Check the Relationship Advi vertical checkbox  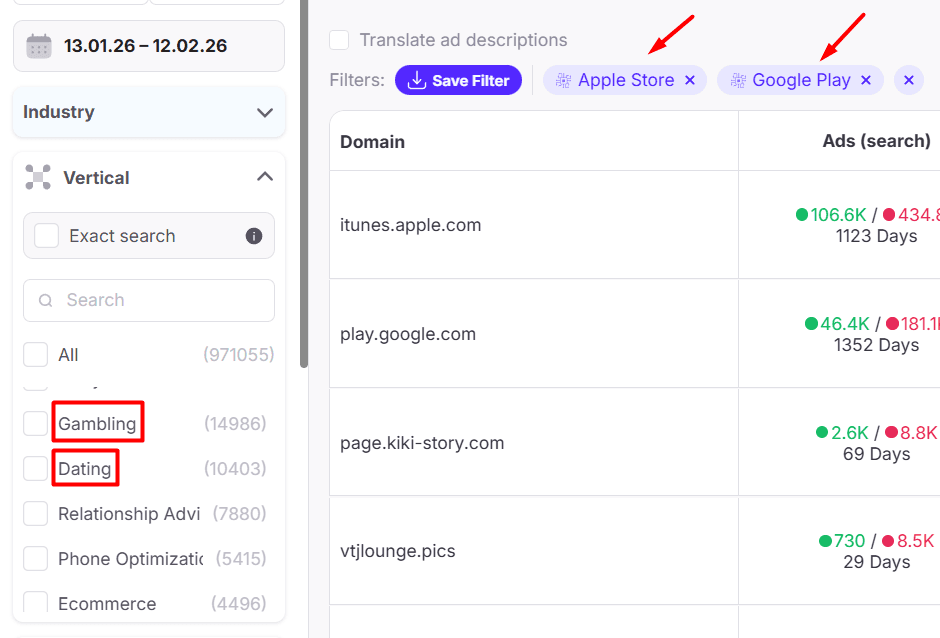(35, 513)
